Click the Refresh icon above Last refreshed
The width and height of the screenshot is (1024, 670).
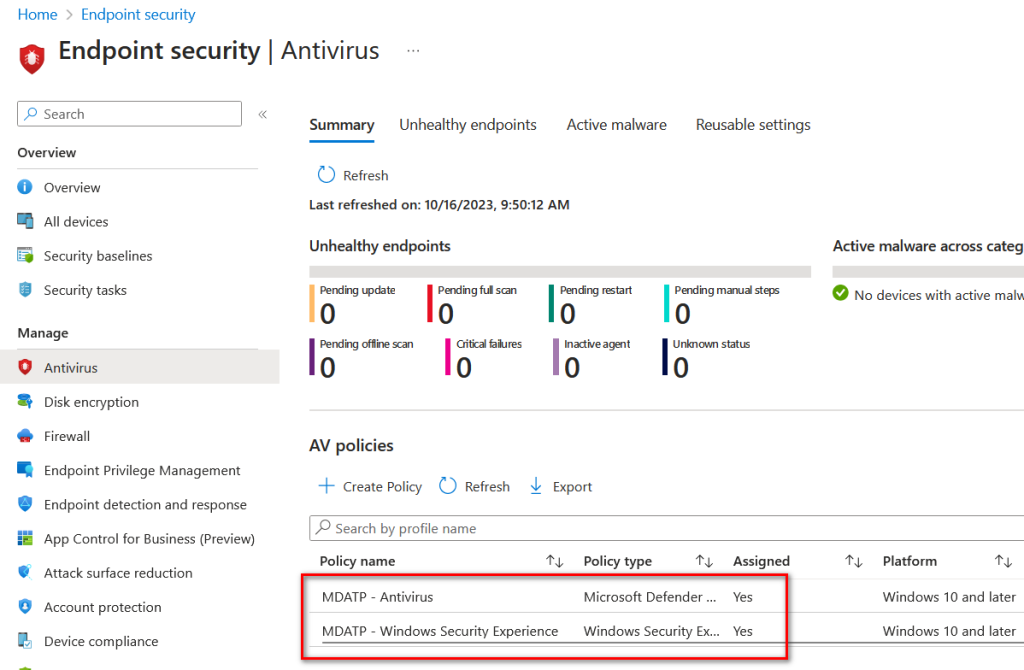(x=326, y=175)
